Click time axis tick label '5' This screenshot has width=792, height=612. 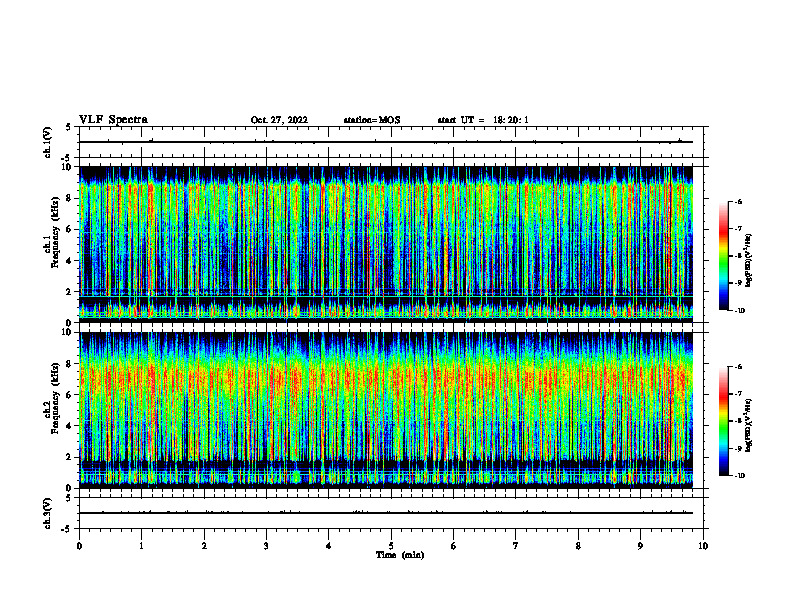point(391,546)
